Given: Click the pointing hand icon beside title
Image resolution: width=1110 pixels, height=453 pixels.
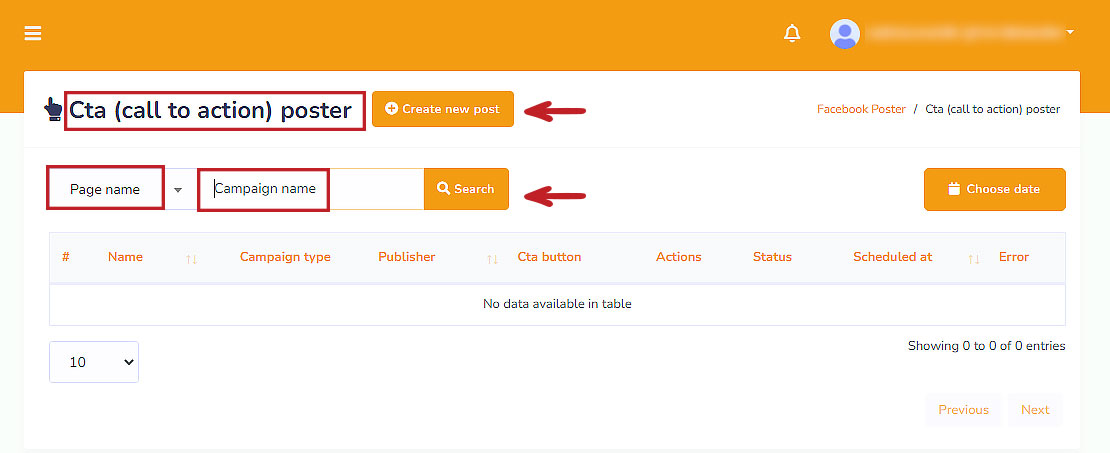Looking at the screenshot, I should tap(54, 109).
